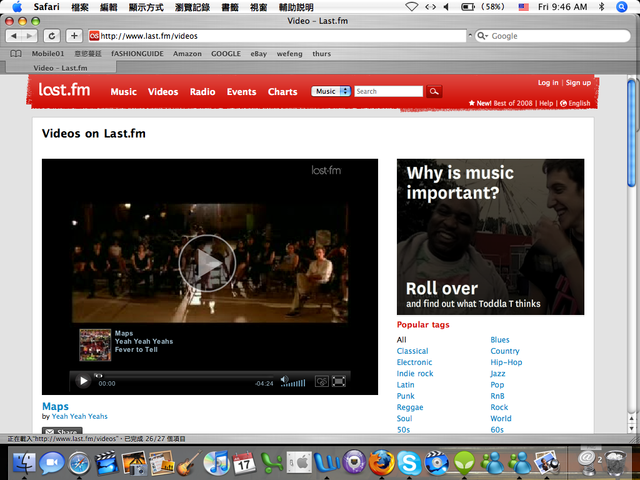Click the Spotlight icon in the menu bar
Screen dimensions: 640x480
click(x=622, y=7)
